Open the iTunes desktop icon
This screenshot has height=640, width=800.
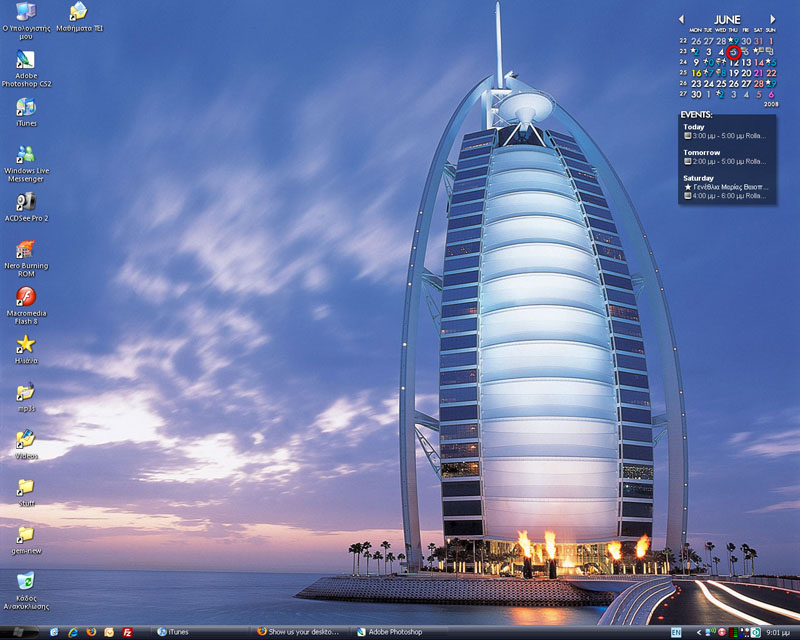click(x=26, y=108)
